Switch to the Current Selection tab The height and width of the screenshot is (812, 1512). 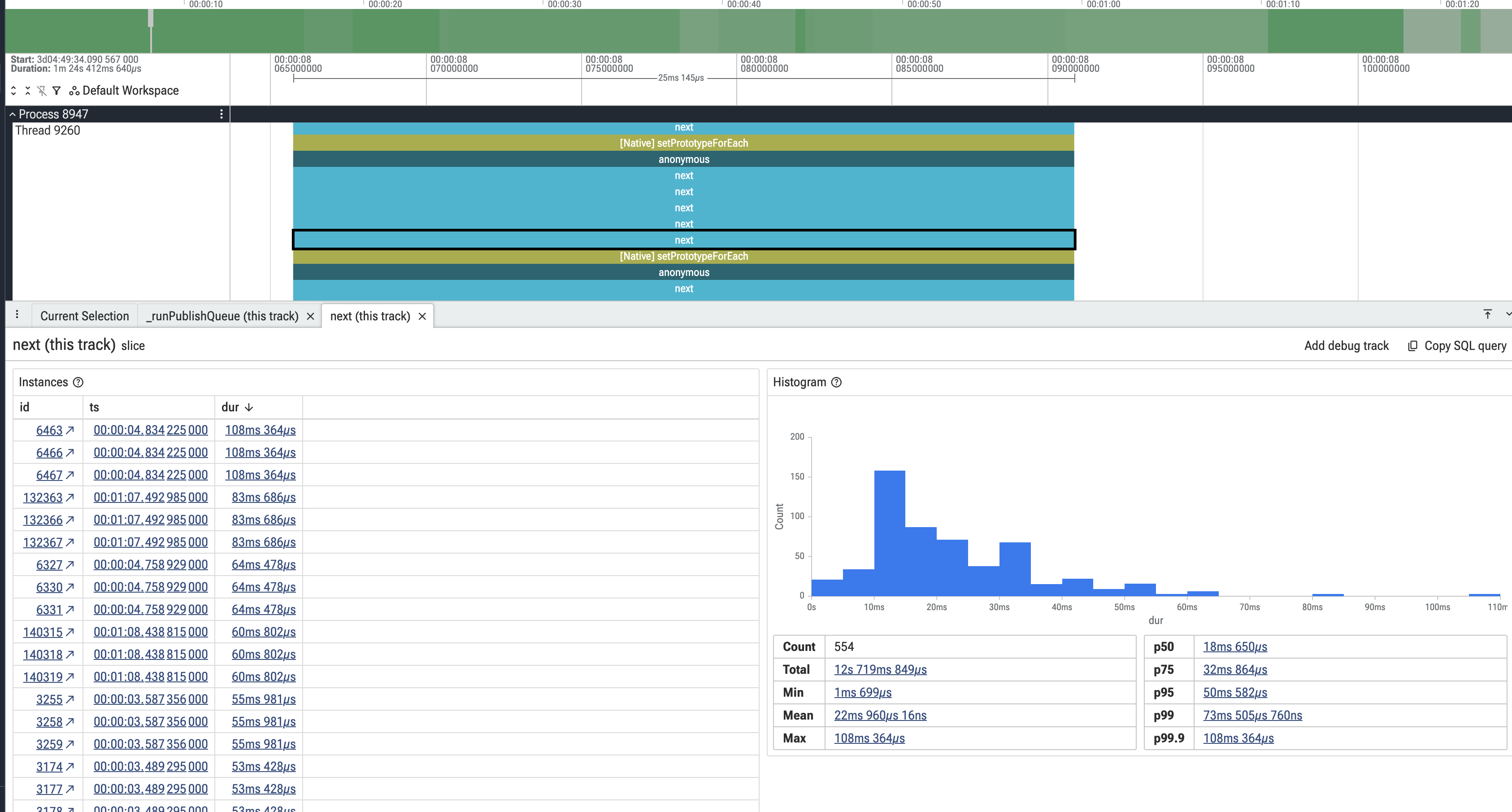(x=84, y=316)
